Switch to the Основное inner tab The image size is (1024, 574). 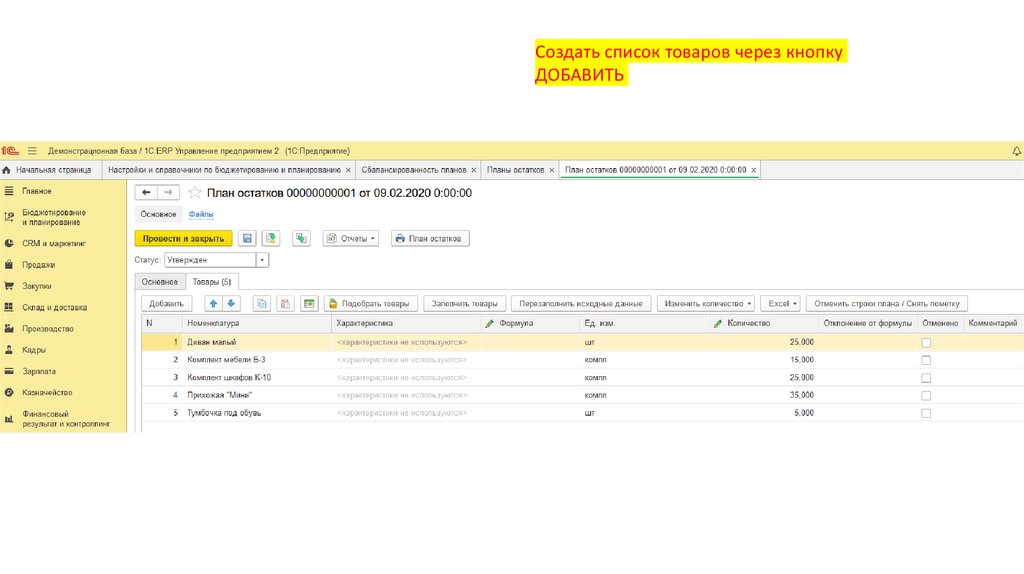(x=159, y=282)
